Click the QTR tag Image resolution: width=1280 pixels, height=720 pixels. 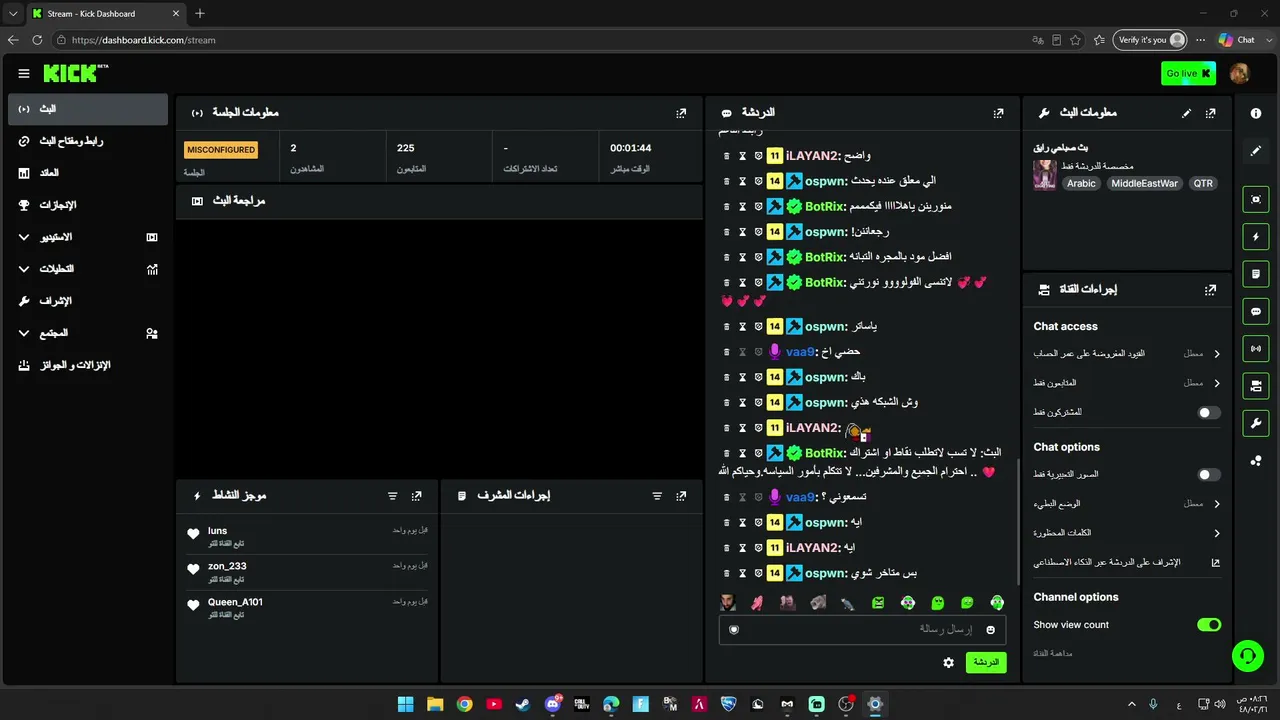(1203, 184)
